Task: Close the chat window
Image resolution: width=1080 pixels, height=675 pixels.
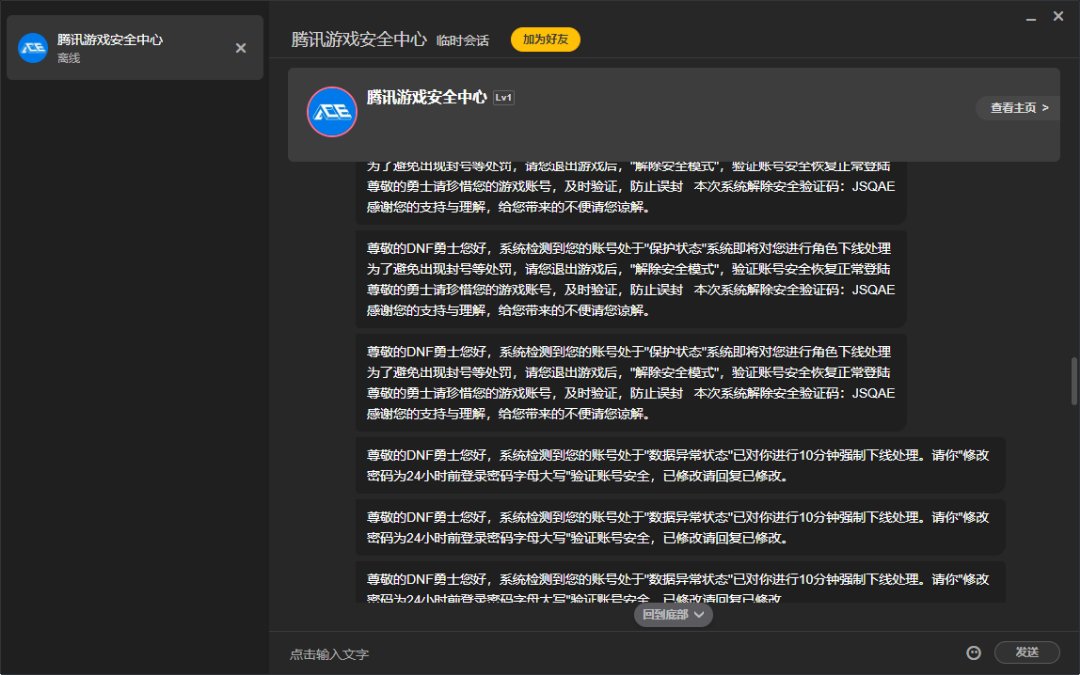Action: tap(1059, 16)
